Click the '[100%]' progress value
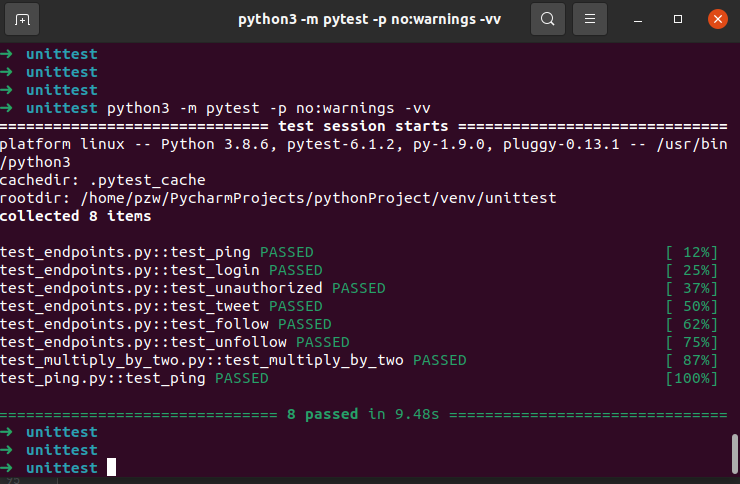740x484 pixels. coord(691,378)
